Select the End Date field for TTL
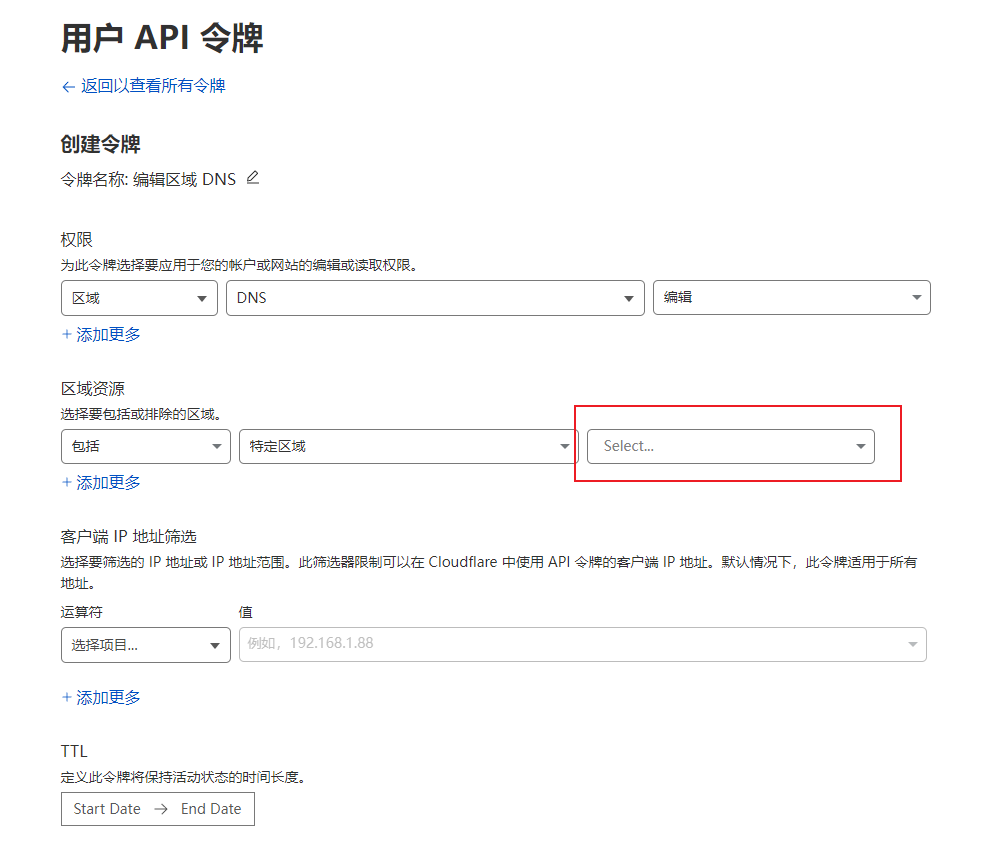Screen dimensions: 984x849 coord(211,809)
